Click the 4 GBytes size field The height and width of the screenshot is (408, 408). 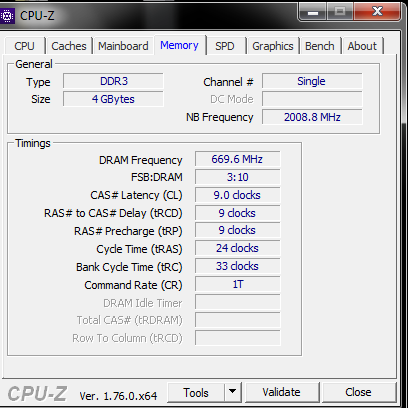(x=113, y=99)
